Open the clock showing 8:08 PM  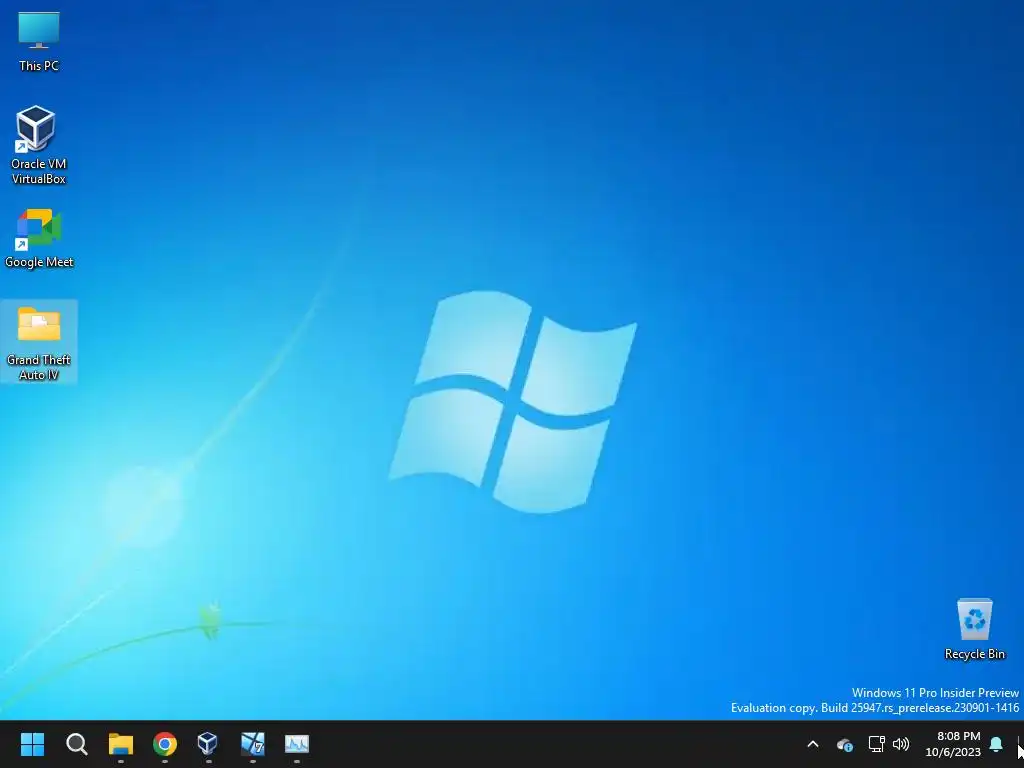953,744
